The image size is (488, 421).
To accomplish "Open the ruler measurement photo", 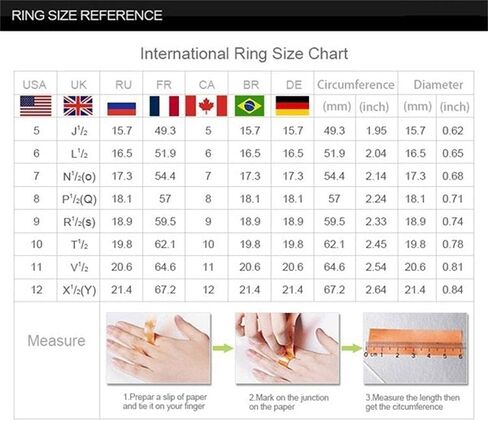I will 416,348.
